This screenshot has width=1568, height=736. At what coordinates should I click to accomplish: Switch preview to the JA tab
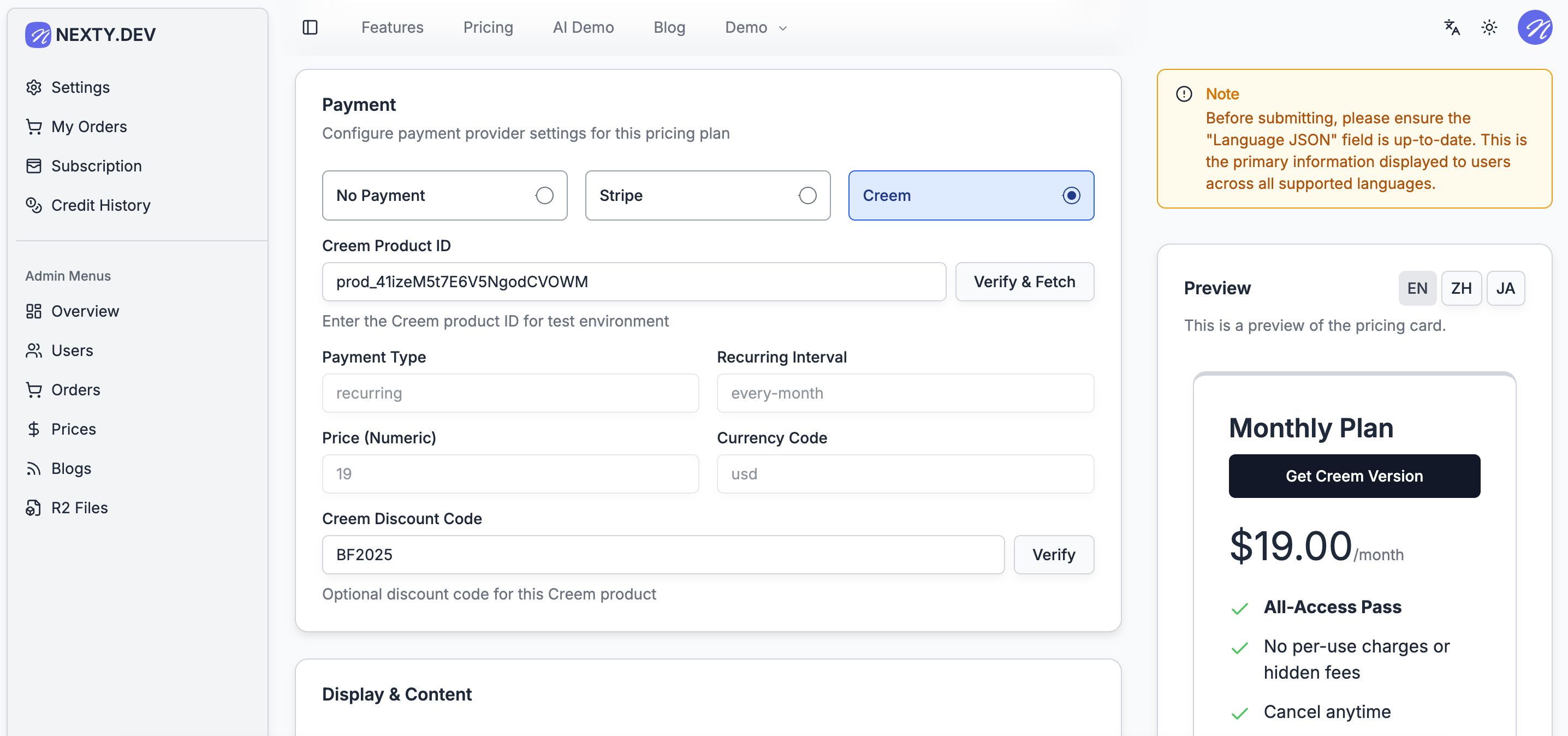click(1505, 288)
